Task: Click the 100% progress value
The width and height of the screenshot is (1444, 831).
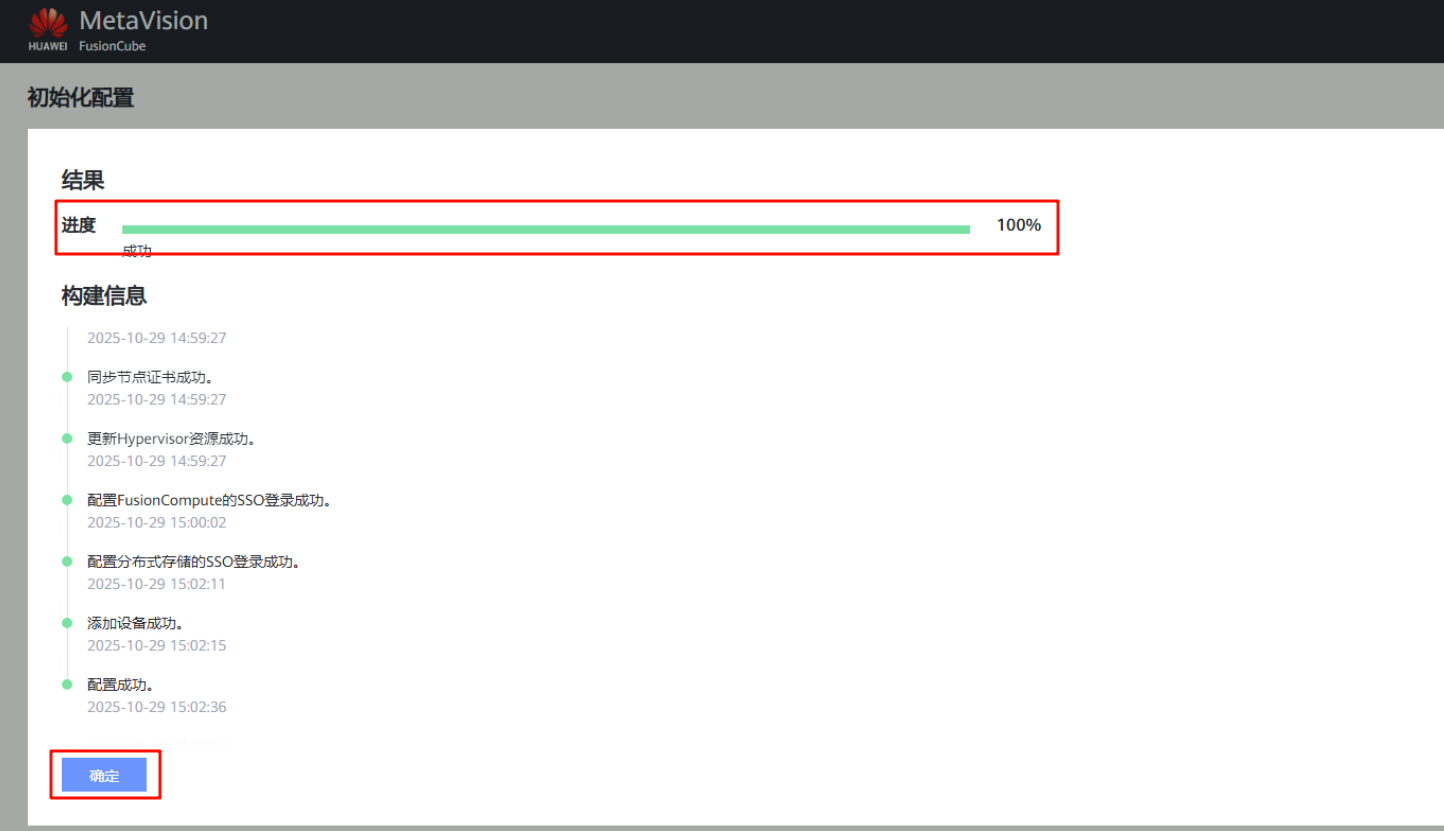Action: point(1018,225)
